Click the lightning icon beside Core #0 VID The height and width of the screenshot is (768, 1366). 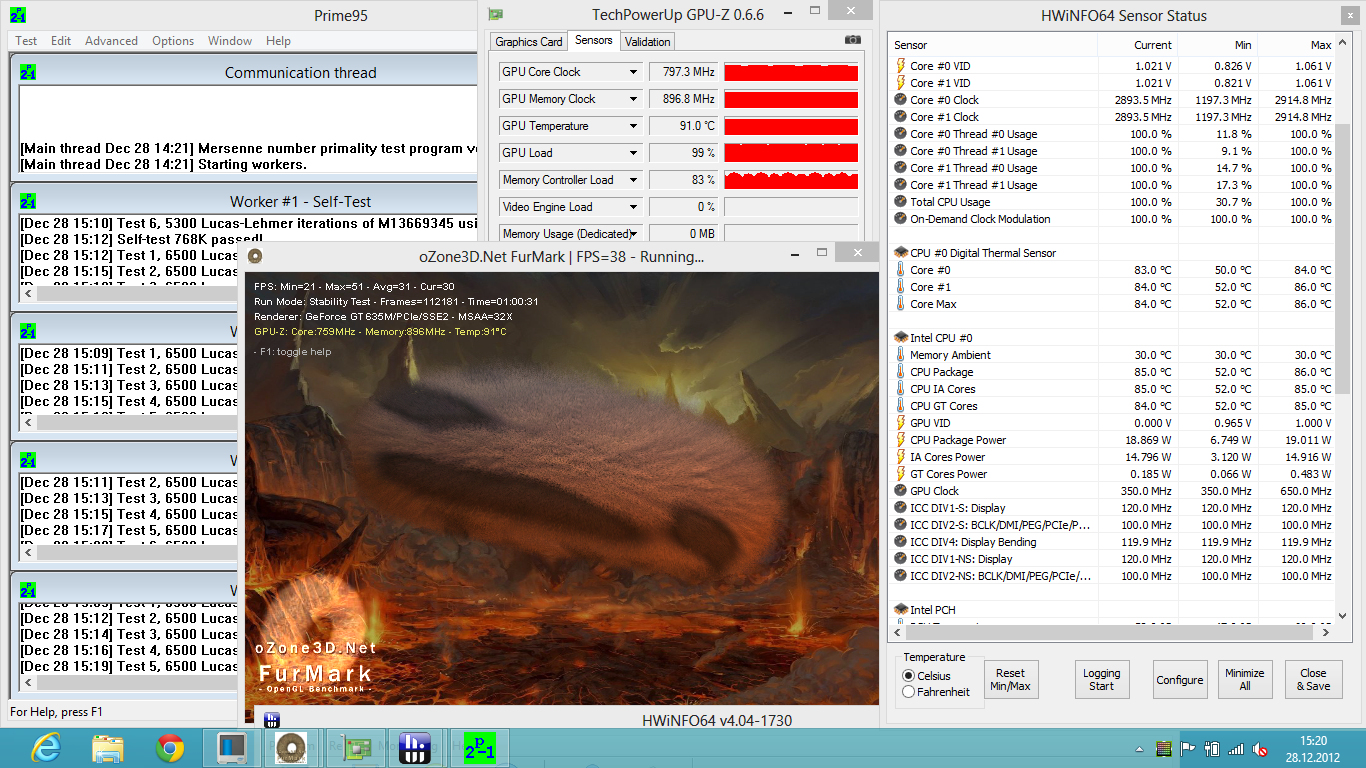(900, 66)
